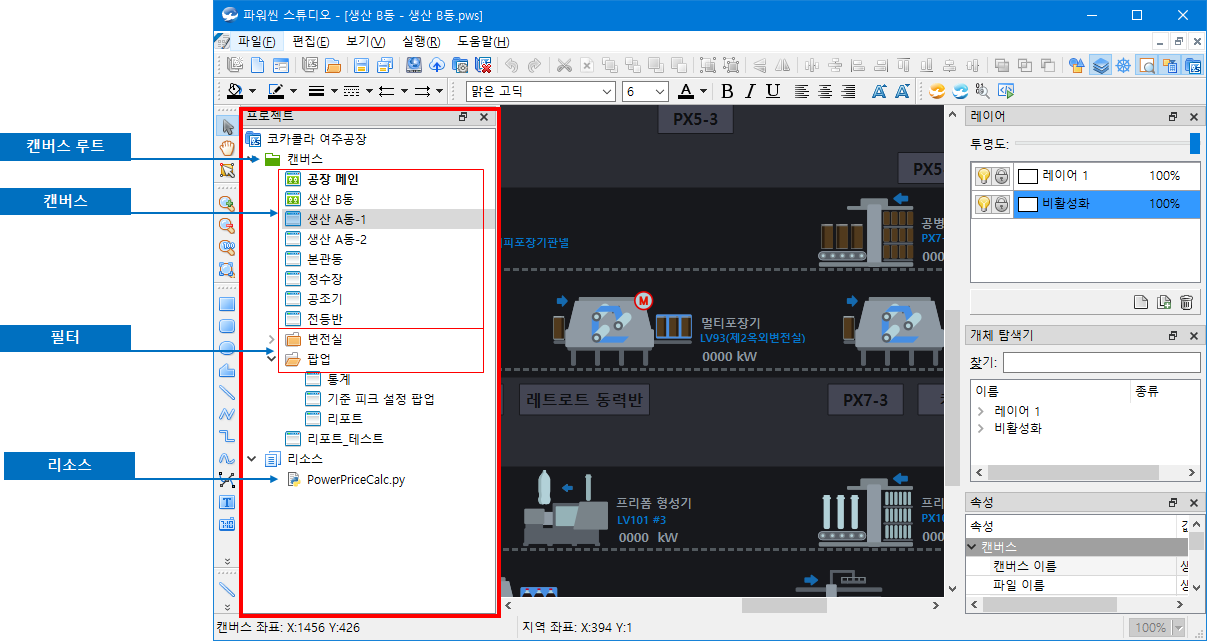The height and width of the screenshot is (641, 1207).
Task: Click the undo arrow icon
Action: click(x=511, y=65)
